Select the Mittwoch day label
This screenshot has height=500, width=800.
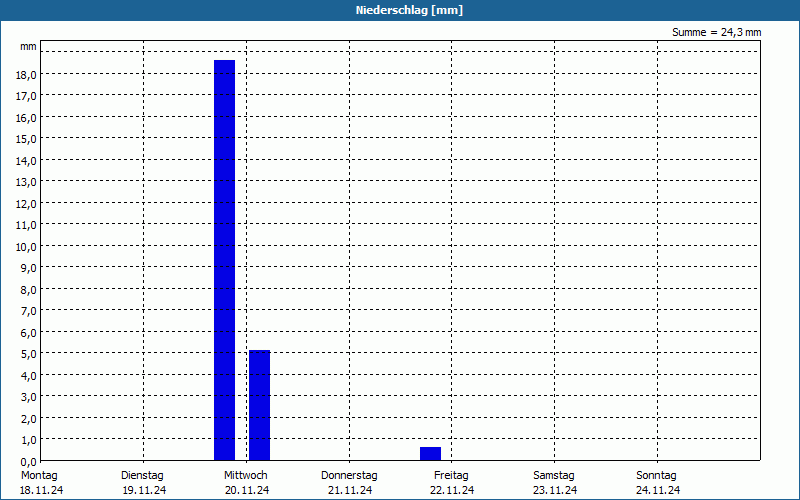[245, 475]
